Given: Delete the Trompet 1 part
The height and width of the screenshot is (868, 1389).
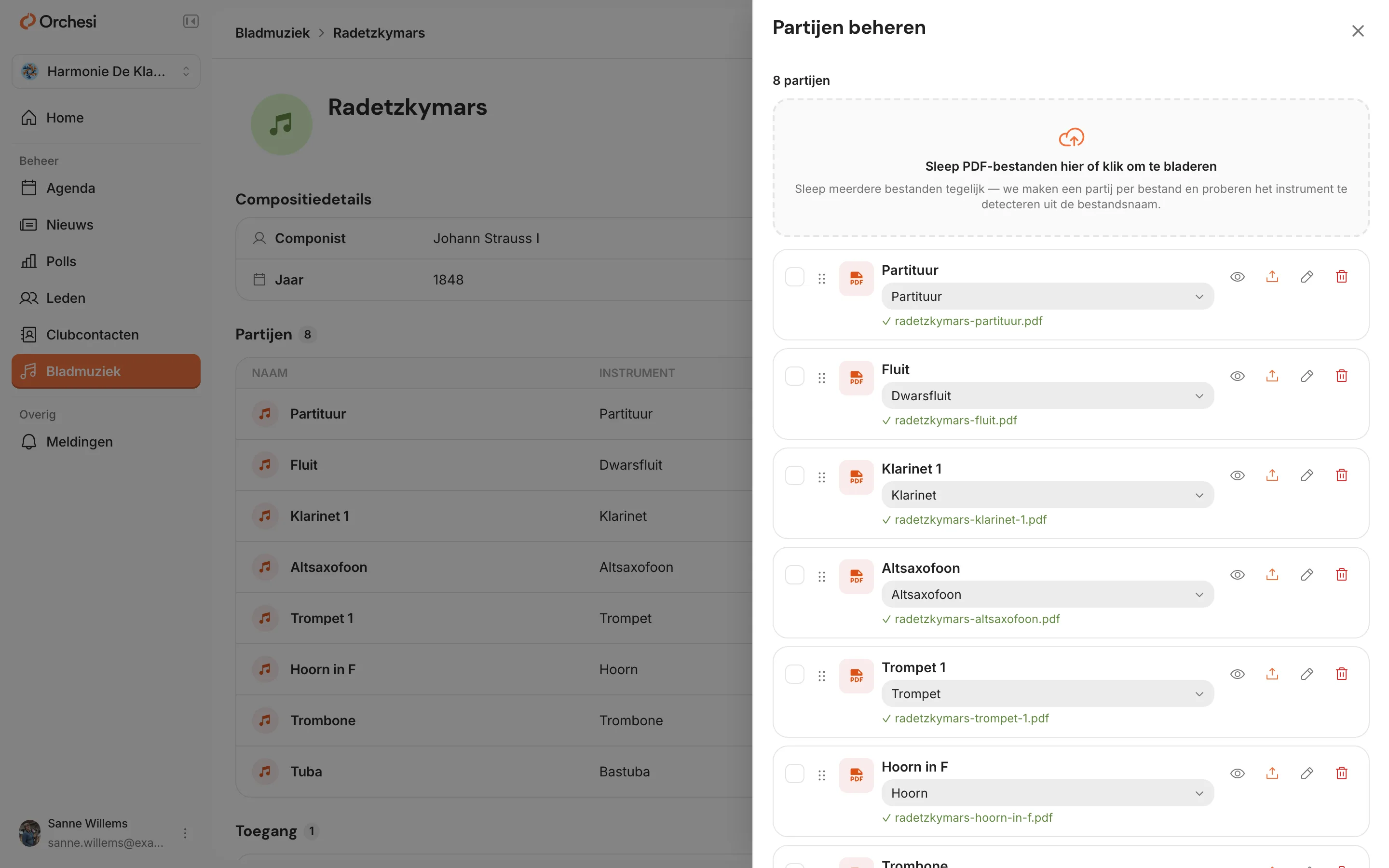Looking at the screenshot, I should (x=1341, y=674).
